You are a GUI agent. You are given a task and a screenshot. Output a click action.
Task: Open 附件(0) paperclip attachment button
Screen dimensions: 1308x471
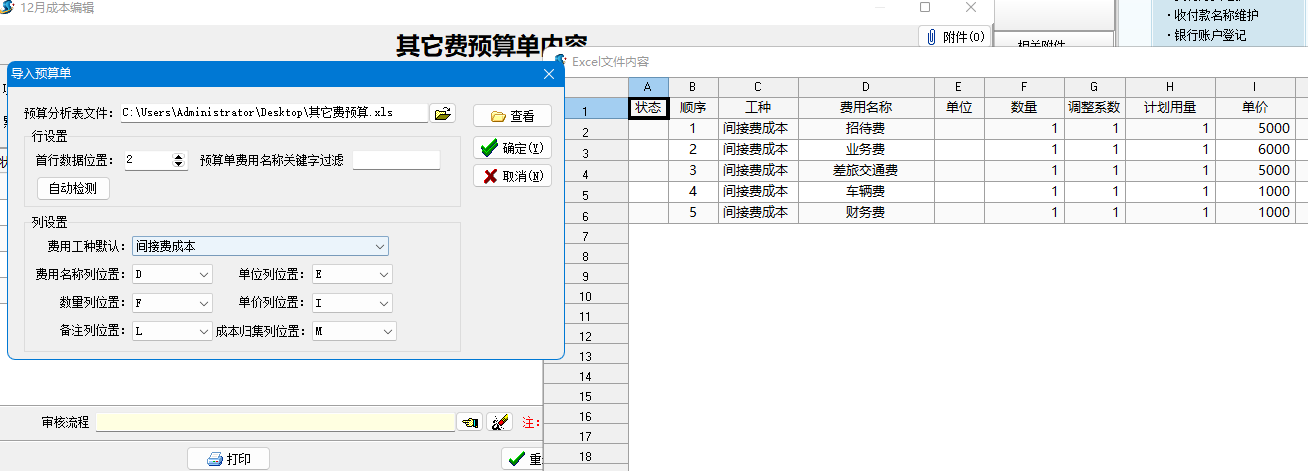954,37
